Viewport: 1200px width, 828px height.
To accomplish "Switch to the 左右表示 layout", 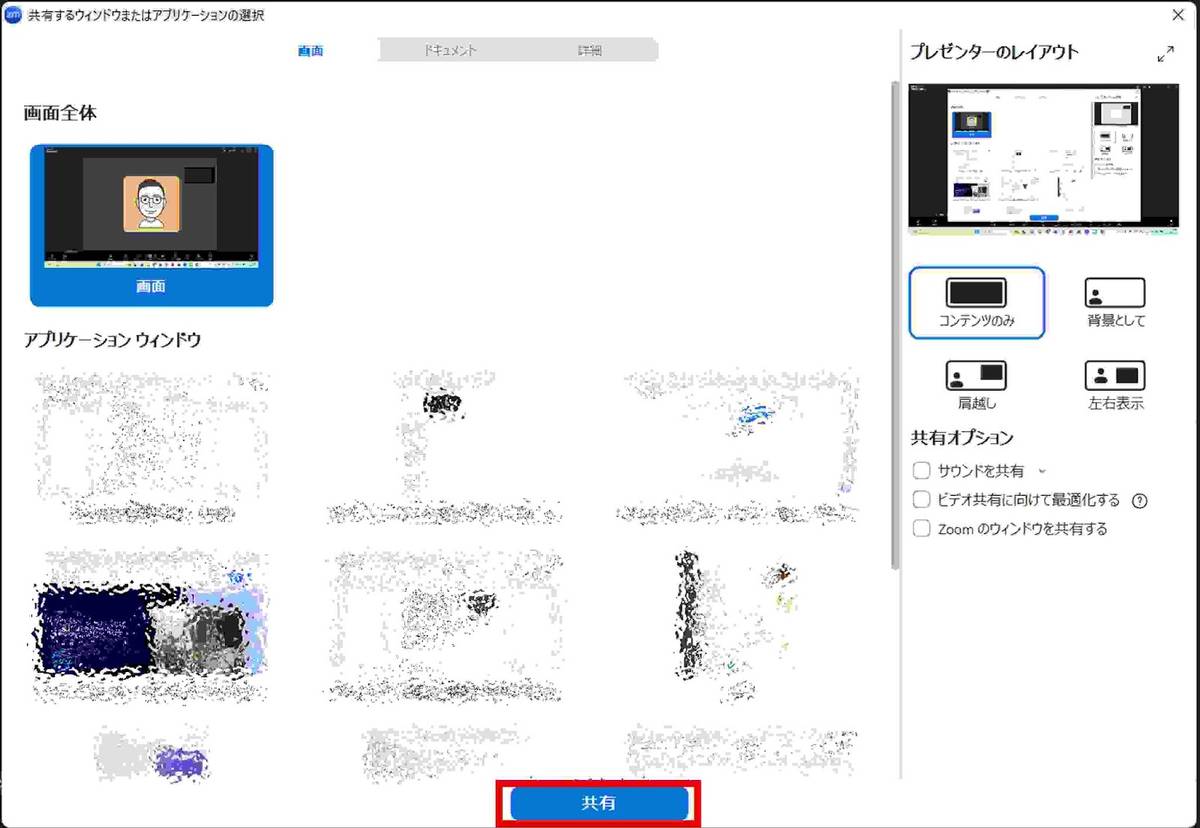I will tap(1115, 376).
